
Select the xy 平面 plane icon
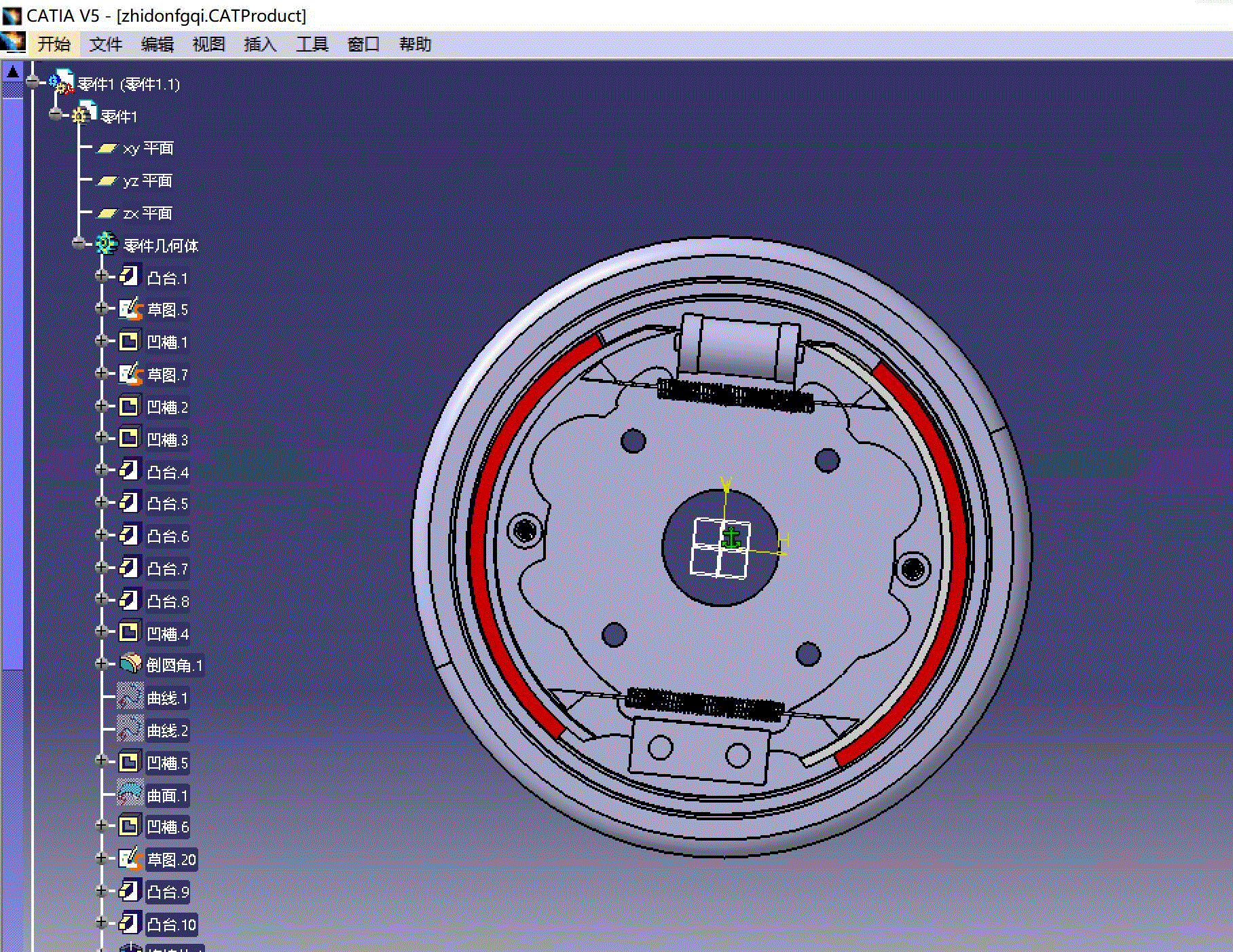click(107, 148)
